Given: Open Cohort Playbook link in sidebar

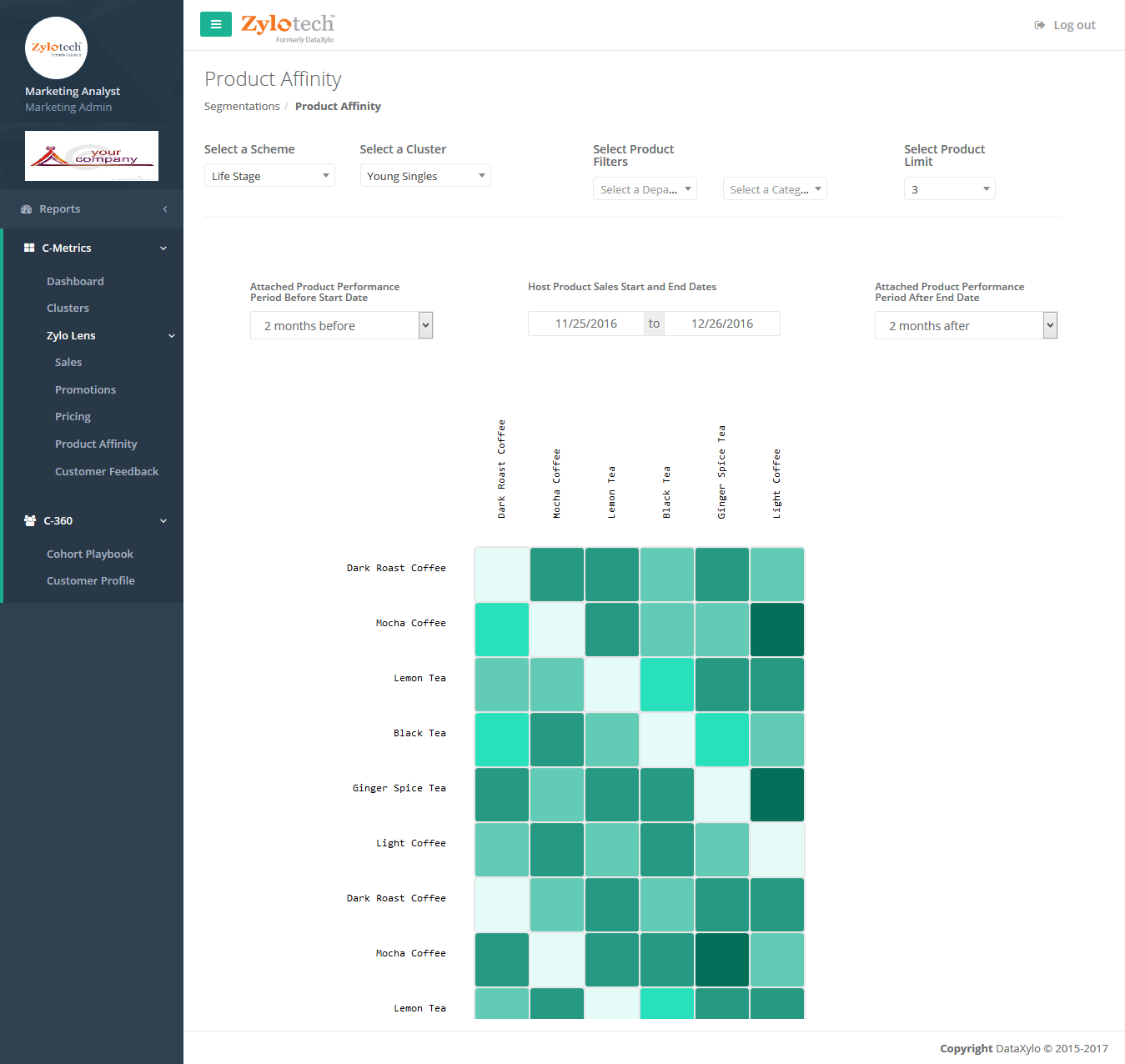Looking at the screenshot, I should click(90, 554).
